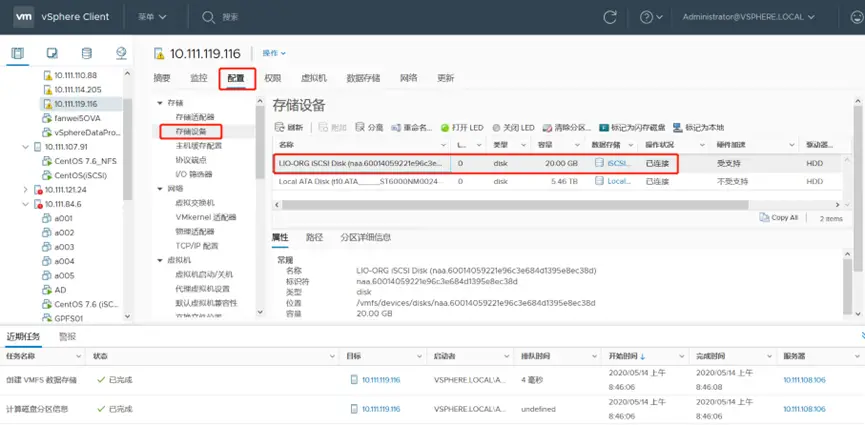Open 虚拟交换机 in the settings list
Image resolution: width=865 pixels, height=425 pixels.
pyautogui.click(x=195, y=203)
